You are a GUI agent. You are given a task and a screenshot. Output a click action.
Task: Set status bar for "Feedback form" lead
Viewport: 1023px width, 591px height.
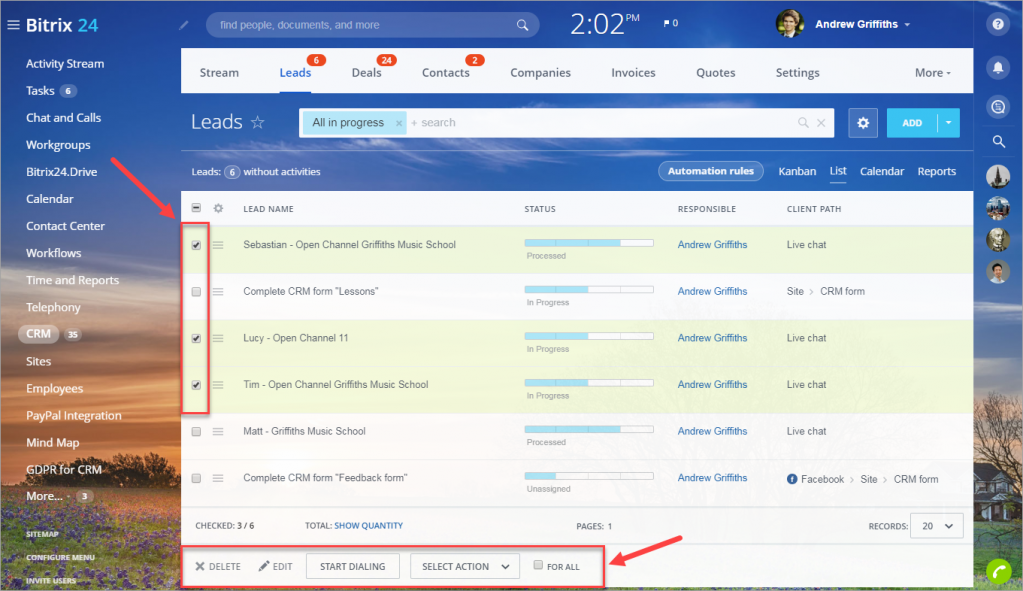[x=588, y=476]
